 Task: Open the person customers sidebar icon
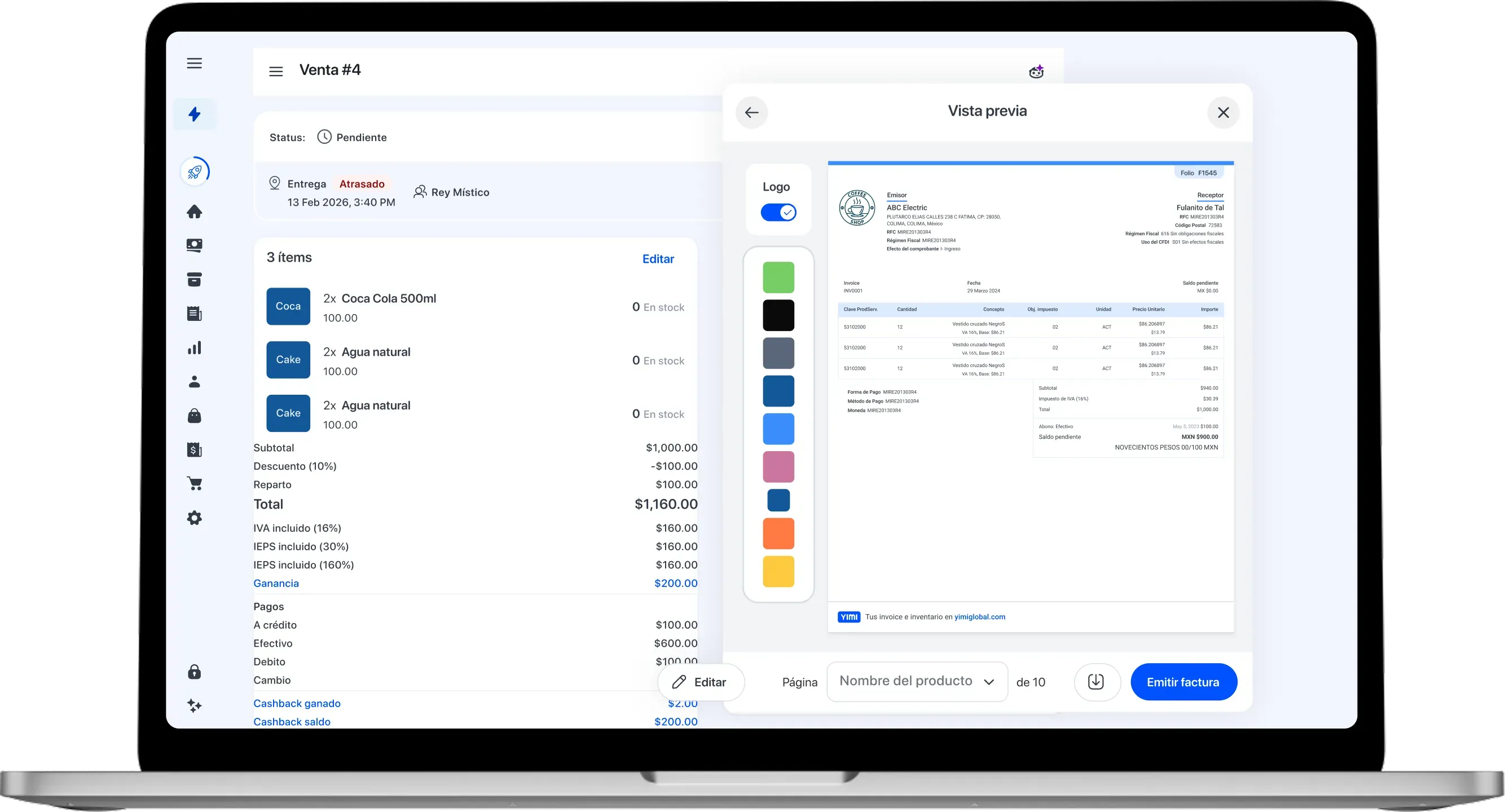point(195,381)
